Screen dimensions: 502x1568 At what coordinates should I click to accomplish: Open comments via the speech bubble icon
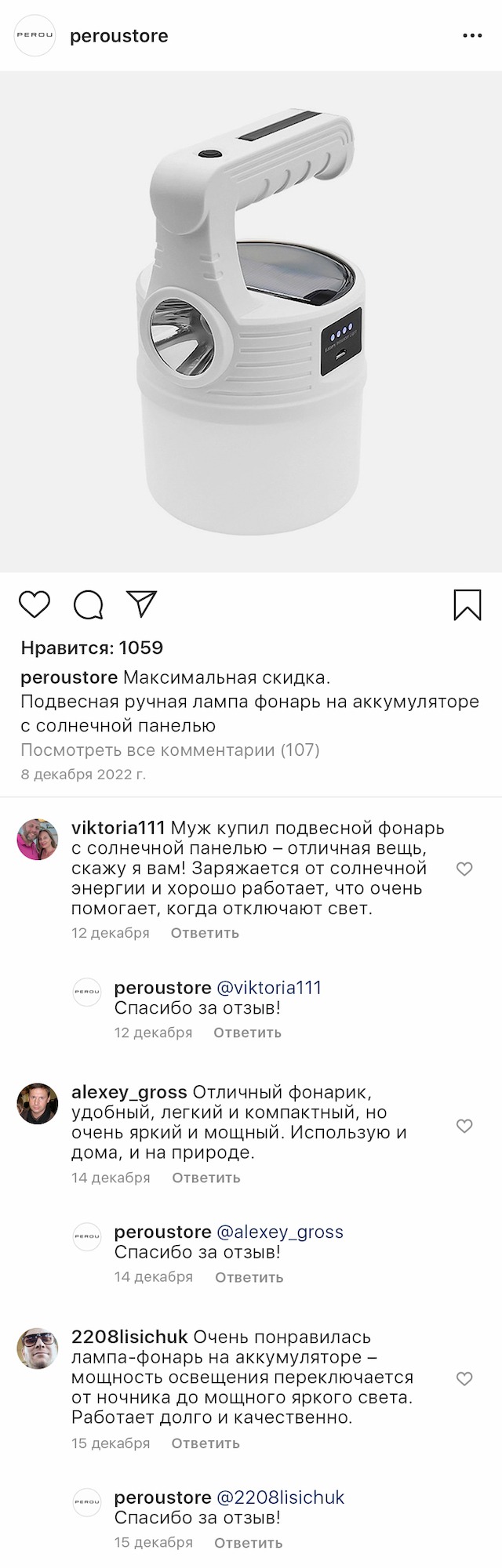[89, 604]
